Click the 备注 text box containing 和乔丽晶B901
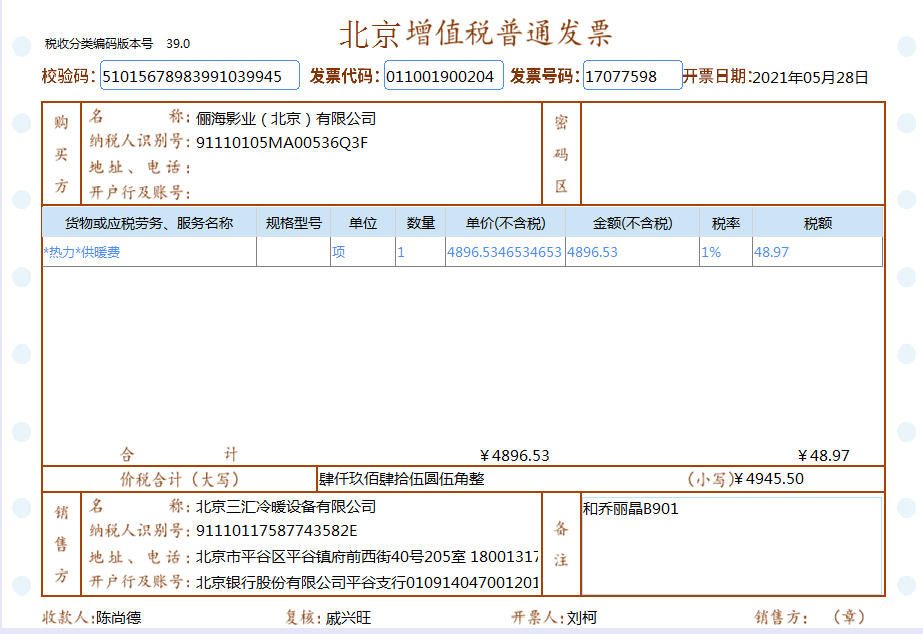This screenshot has height=634, width=923. tap(731, 546)
